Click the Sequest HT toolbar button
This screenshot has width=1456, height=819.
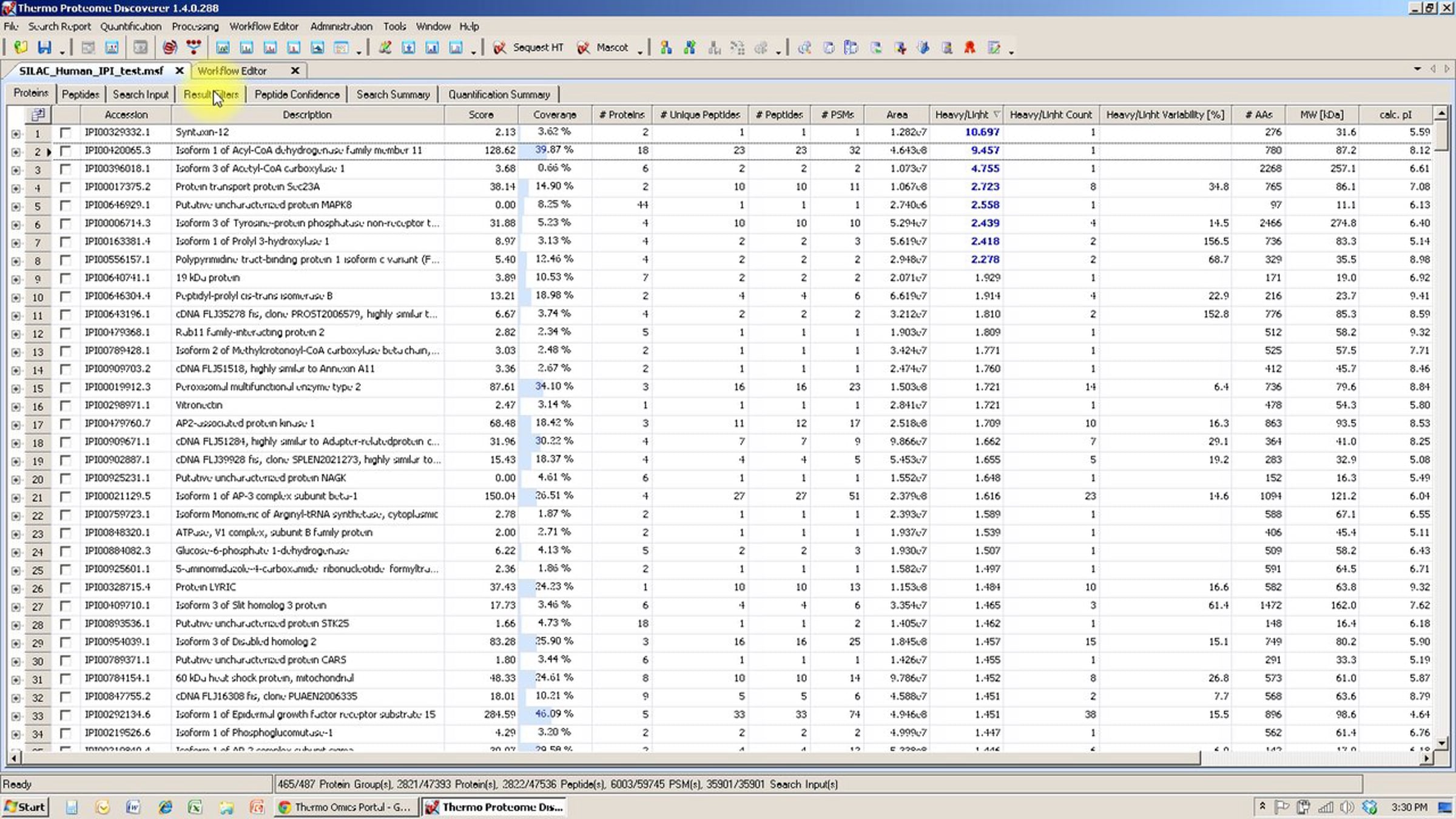tap(528, 47)
